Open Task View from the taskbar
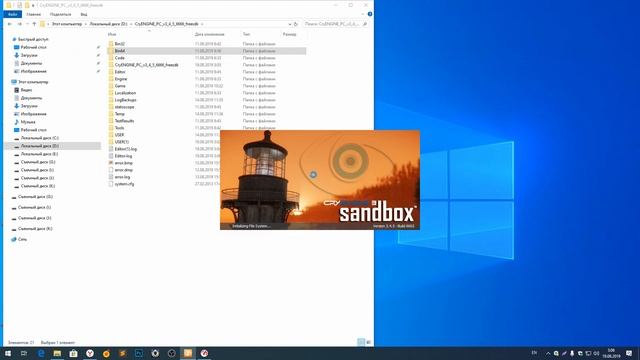Viewport: 640px width, 360px height. (24, 353)
